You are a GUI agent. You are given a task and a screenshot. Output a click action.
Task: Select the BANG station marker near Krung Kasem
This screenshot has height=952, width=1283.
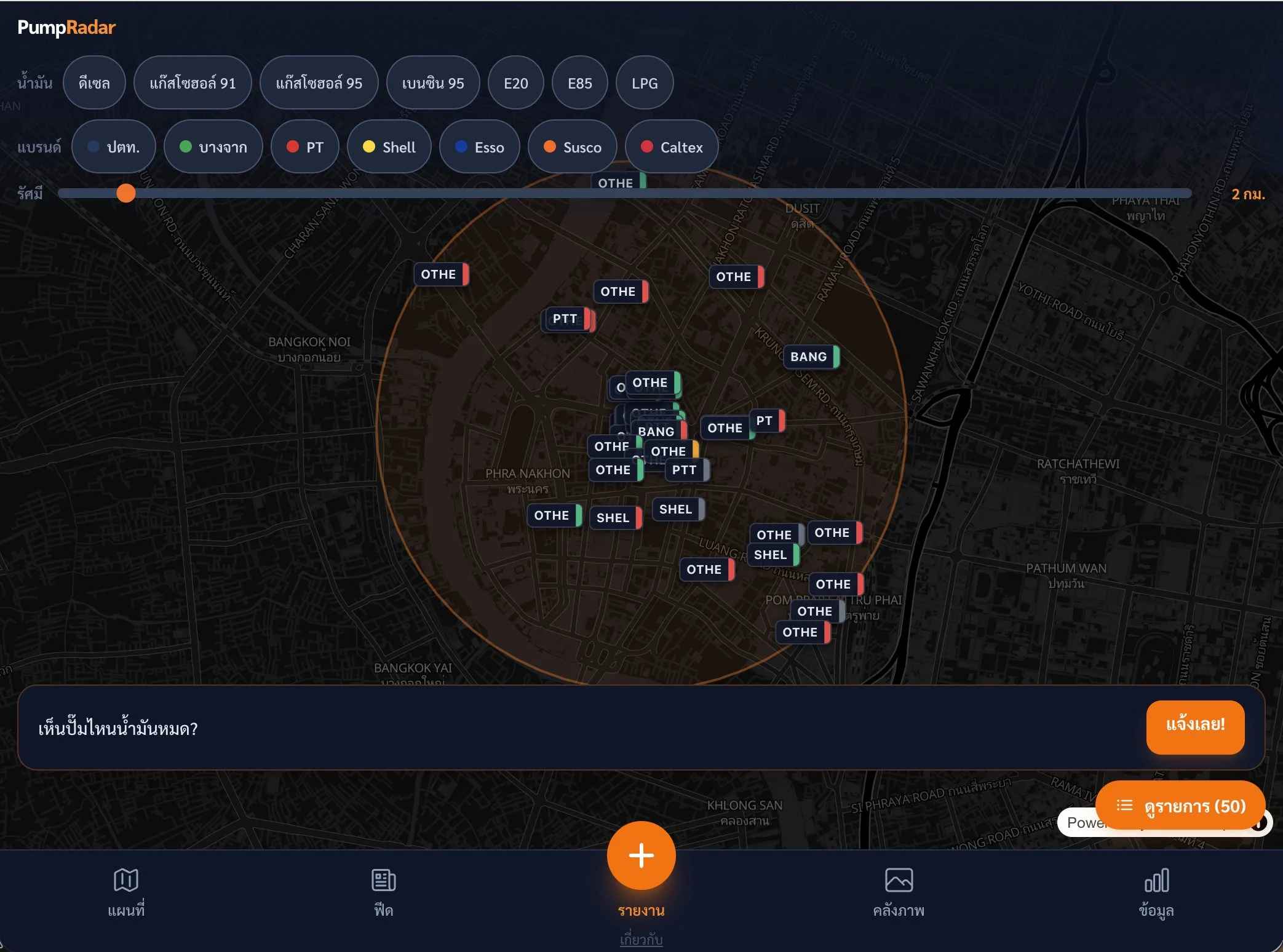pyautogui.click(x=810, y=357)
